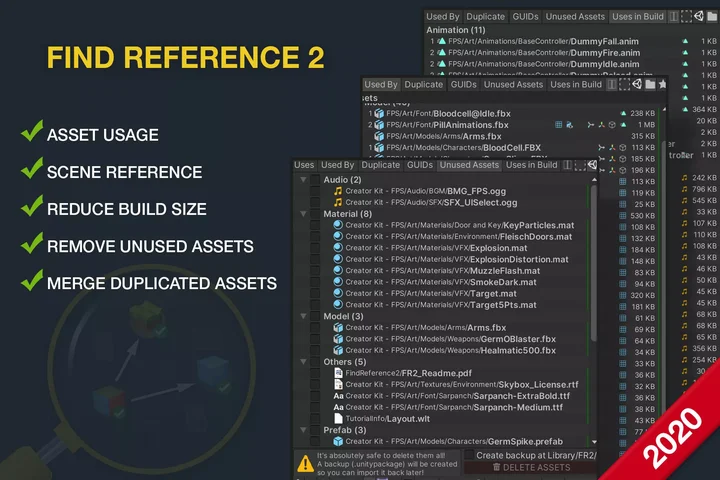Click the RTF document icon beside Skybox_License.rtf
Viewport: 720px width, 480px height.
pos(338,384)
